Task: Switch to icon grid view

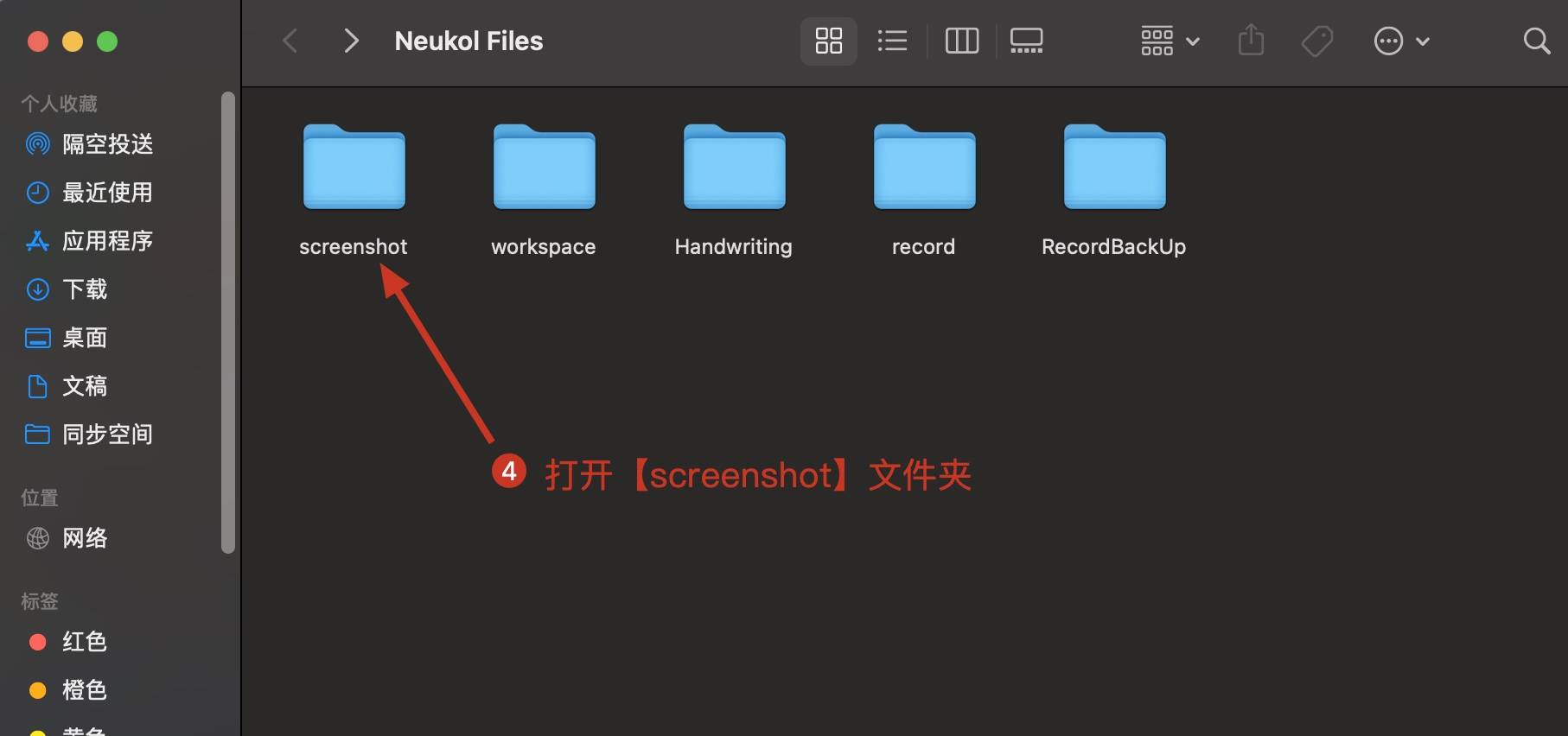Action: click(828, 41)
